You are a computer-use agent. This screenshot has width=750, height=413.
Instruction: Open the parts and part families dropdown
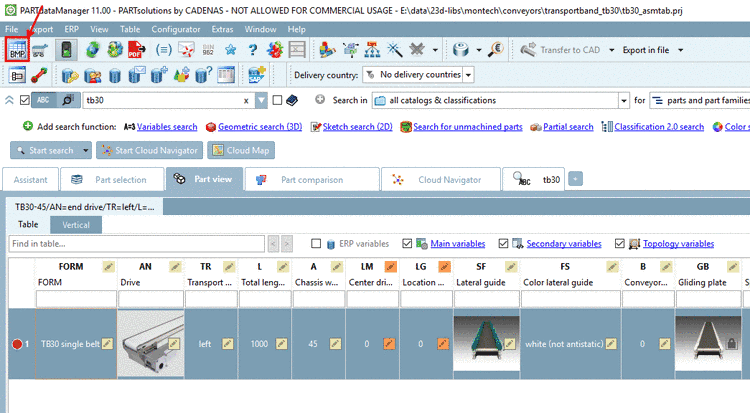pyautogui.click(x=701, y=100)
